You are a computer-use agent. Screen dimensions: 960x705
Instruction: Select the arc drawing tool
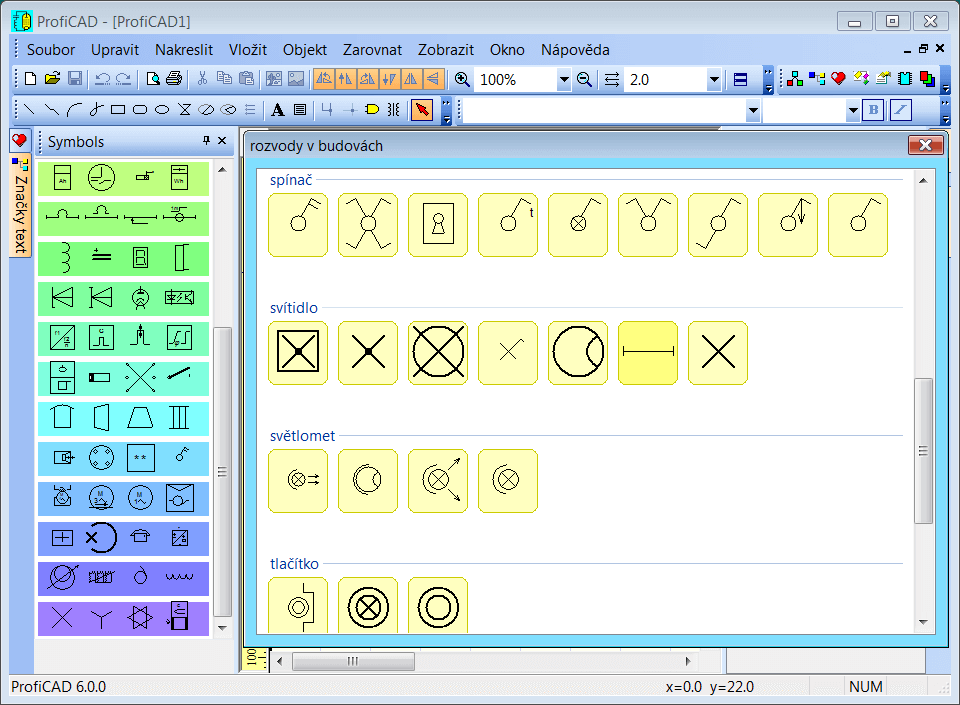74,110
